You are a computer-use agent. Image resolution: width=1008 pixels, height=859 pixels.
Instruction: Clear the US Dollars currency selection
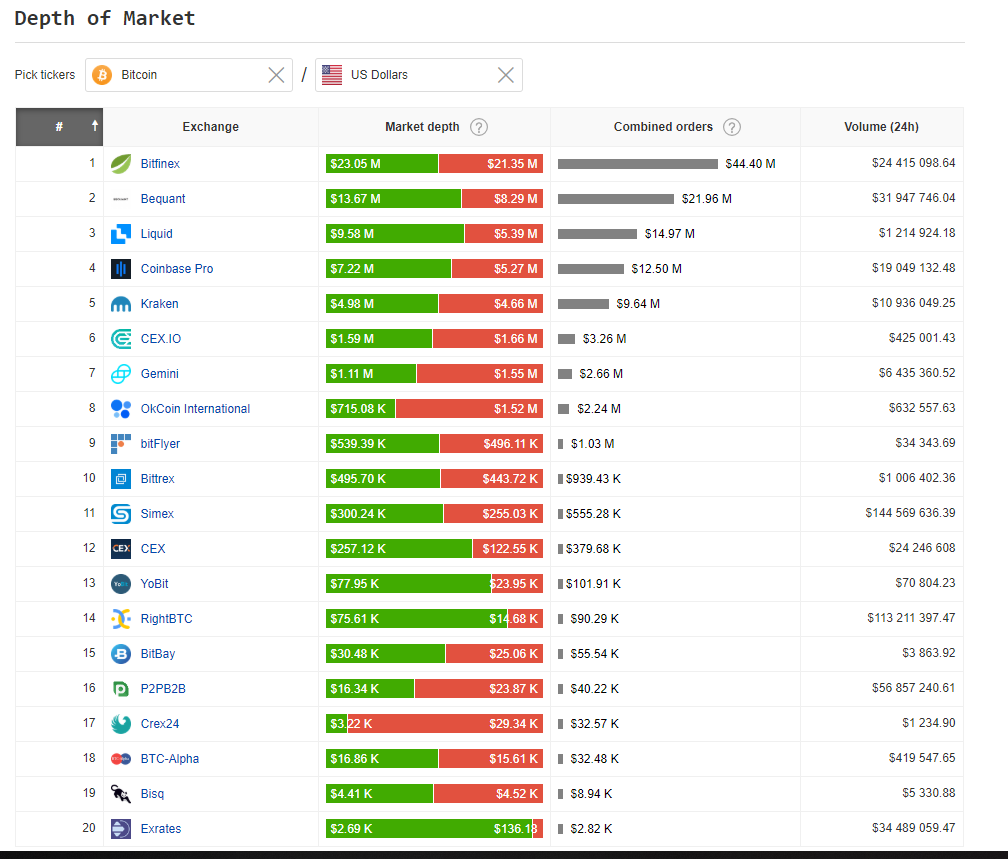coord(505,74)
